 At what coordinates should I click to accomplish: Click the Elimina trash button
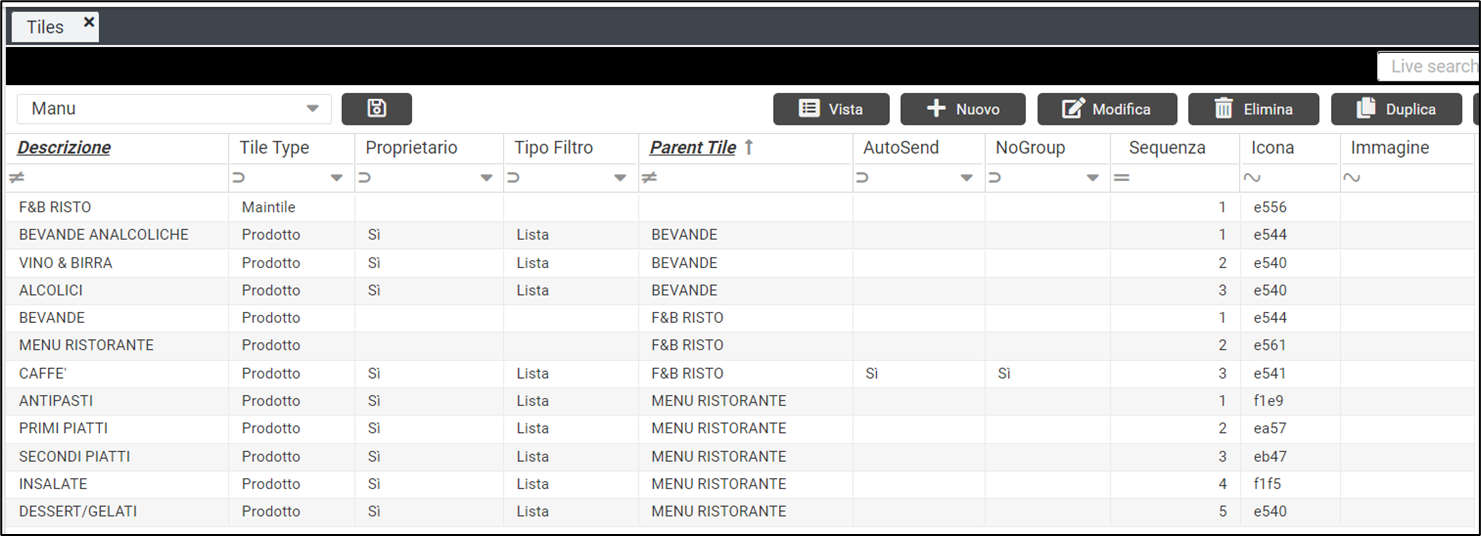click(x=1253, y=109)
